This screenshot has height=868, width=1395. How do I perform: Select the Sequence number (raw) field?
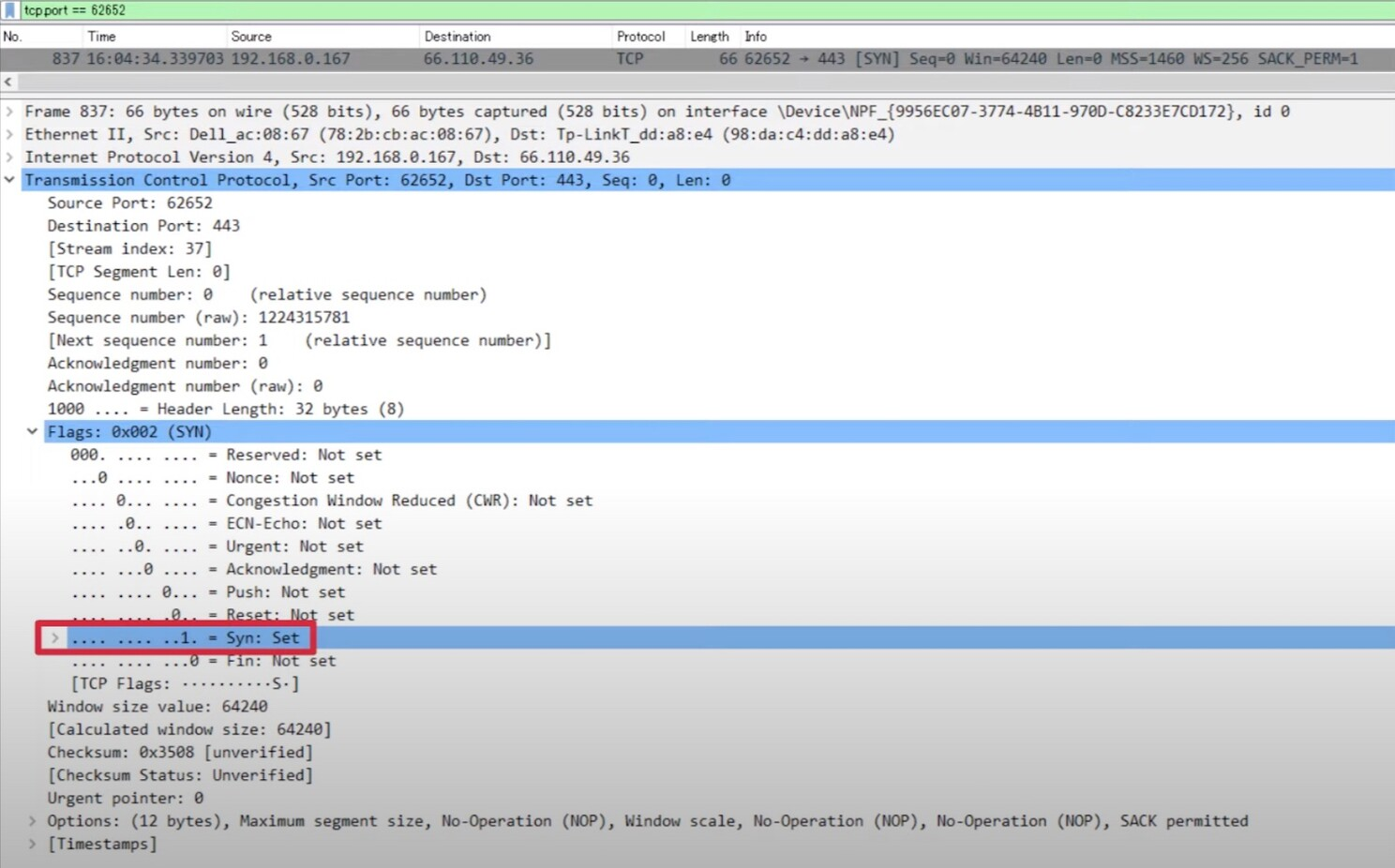(199, 318)
